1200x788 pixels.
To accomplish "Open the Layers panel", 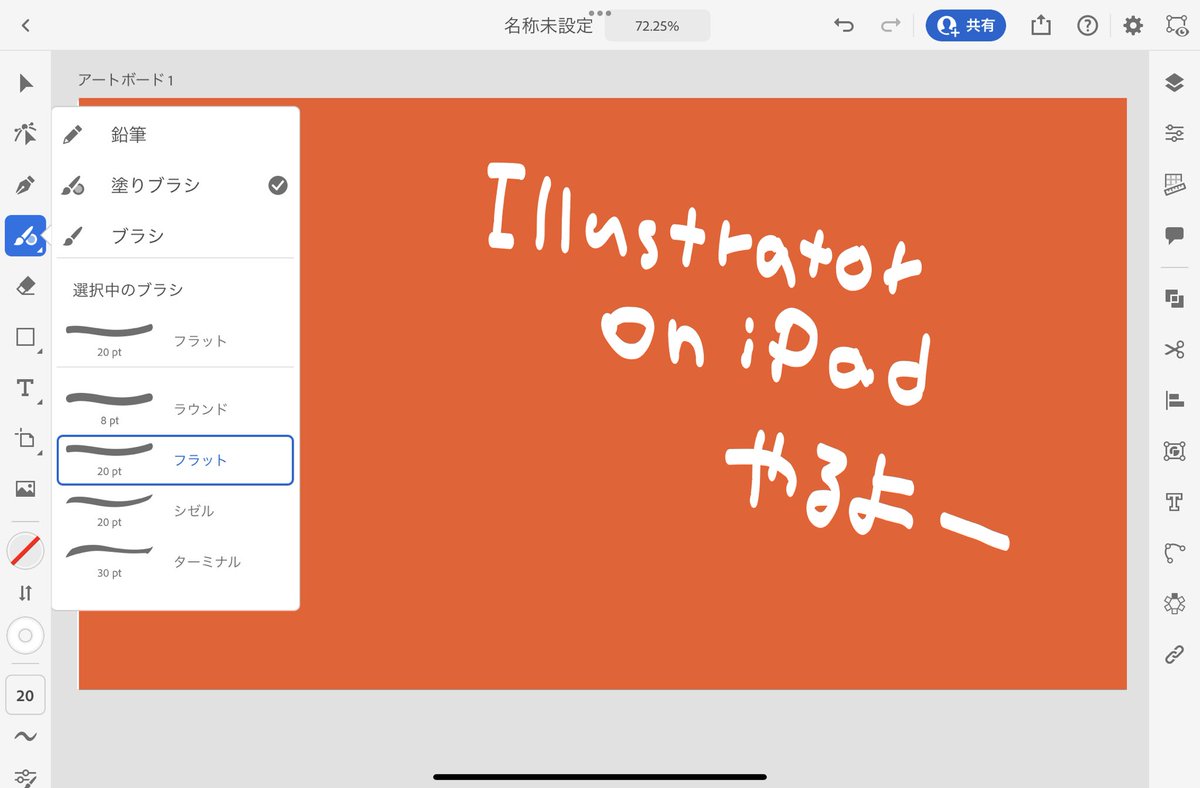I will [1174, 83].
